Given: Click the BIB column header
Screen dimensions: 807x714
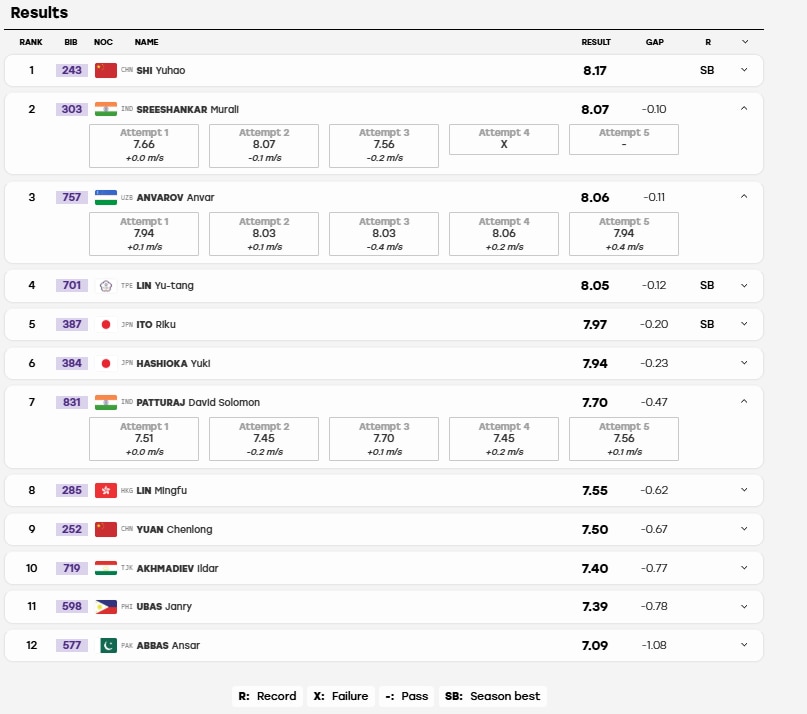Looking at the screenshot, I should (x=71, y=42).
